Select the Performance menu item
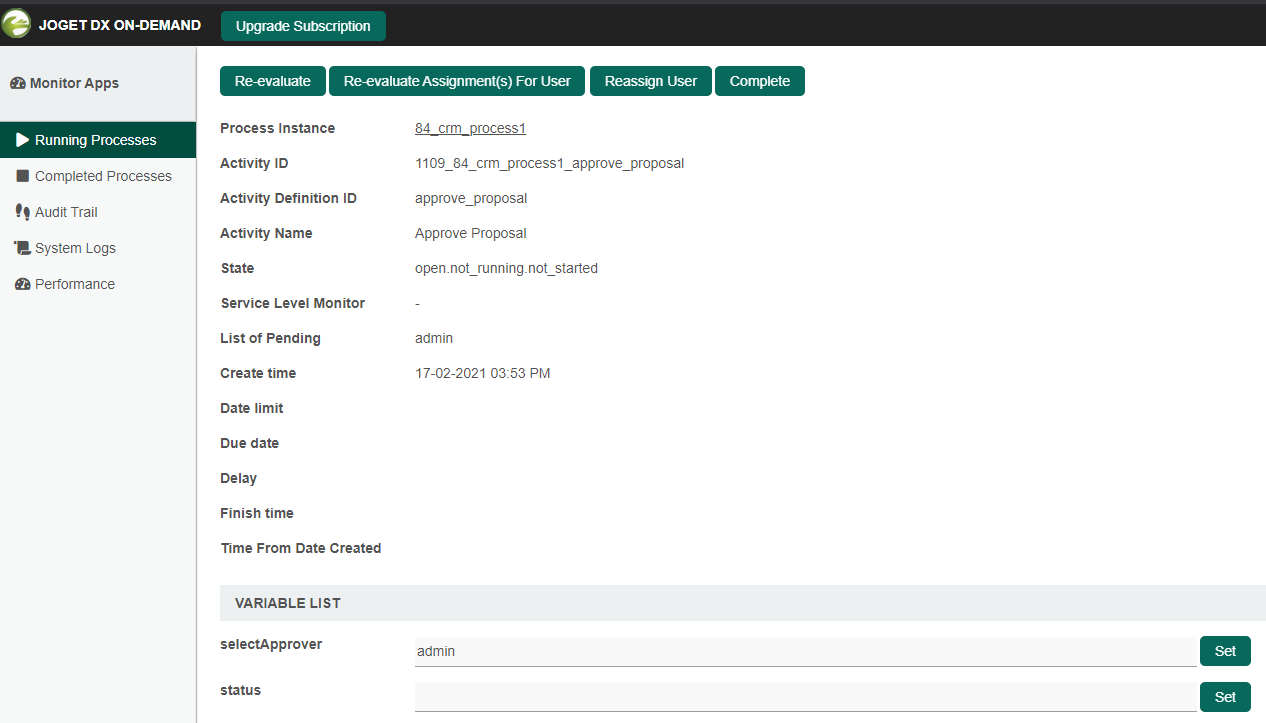This screenshot has height=723, width=1266. [75, 284]
